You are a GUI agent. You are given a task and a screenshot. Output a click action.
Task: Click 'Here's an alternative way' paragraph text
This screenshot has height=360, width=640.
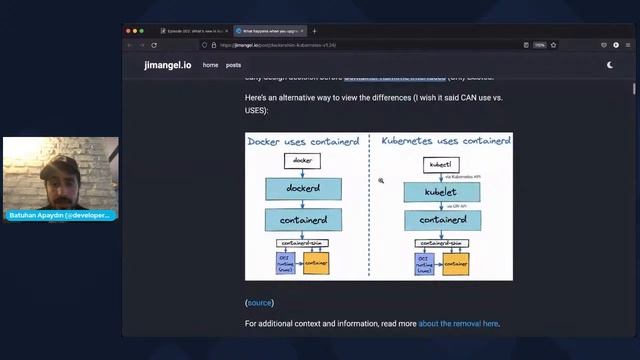pyautogui.click(x=373, y=104)
